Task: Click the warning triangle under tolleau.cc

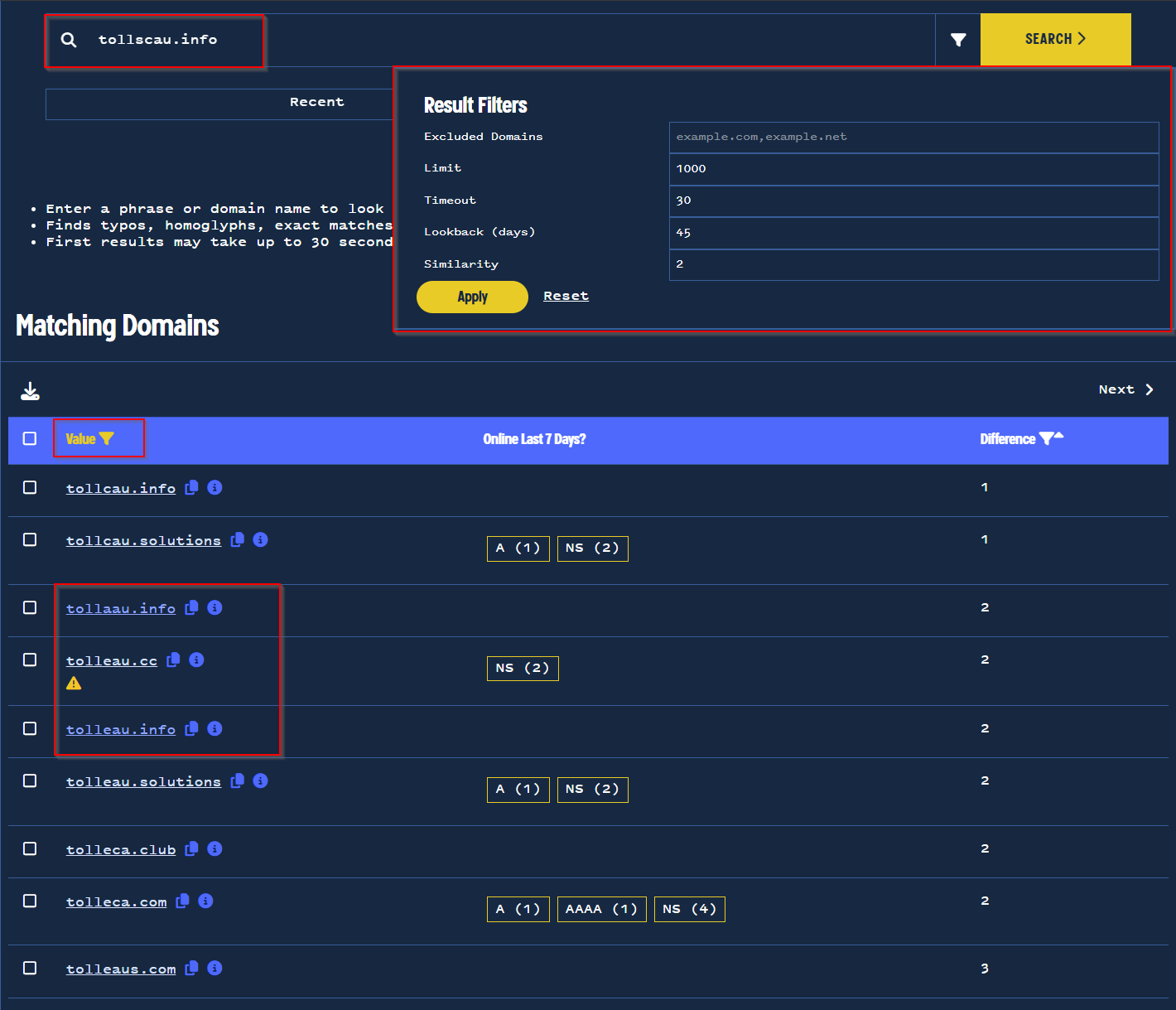Action: (x=74, y=684)
